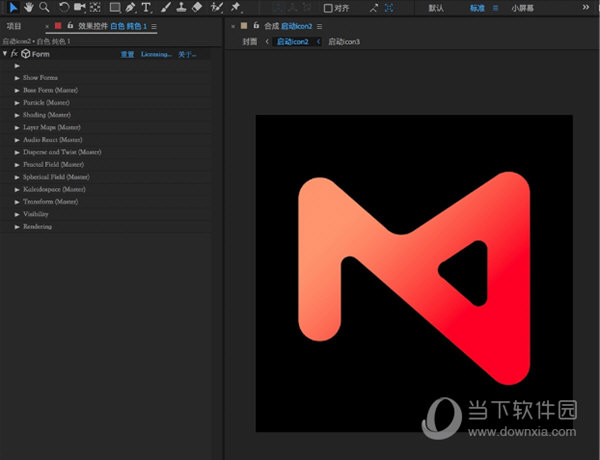Click the tan color label in 合成 panel

pos(244,26)
